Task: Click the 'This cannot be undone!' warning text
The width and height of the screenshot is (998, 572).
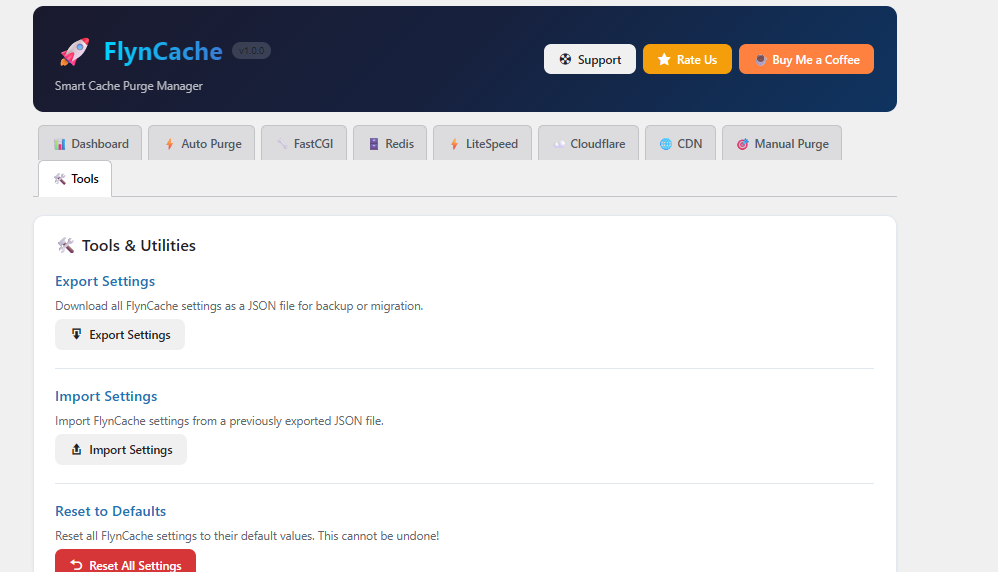Action: point(379,536)
